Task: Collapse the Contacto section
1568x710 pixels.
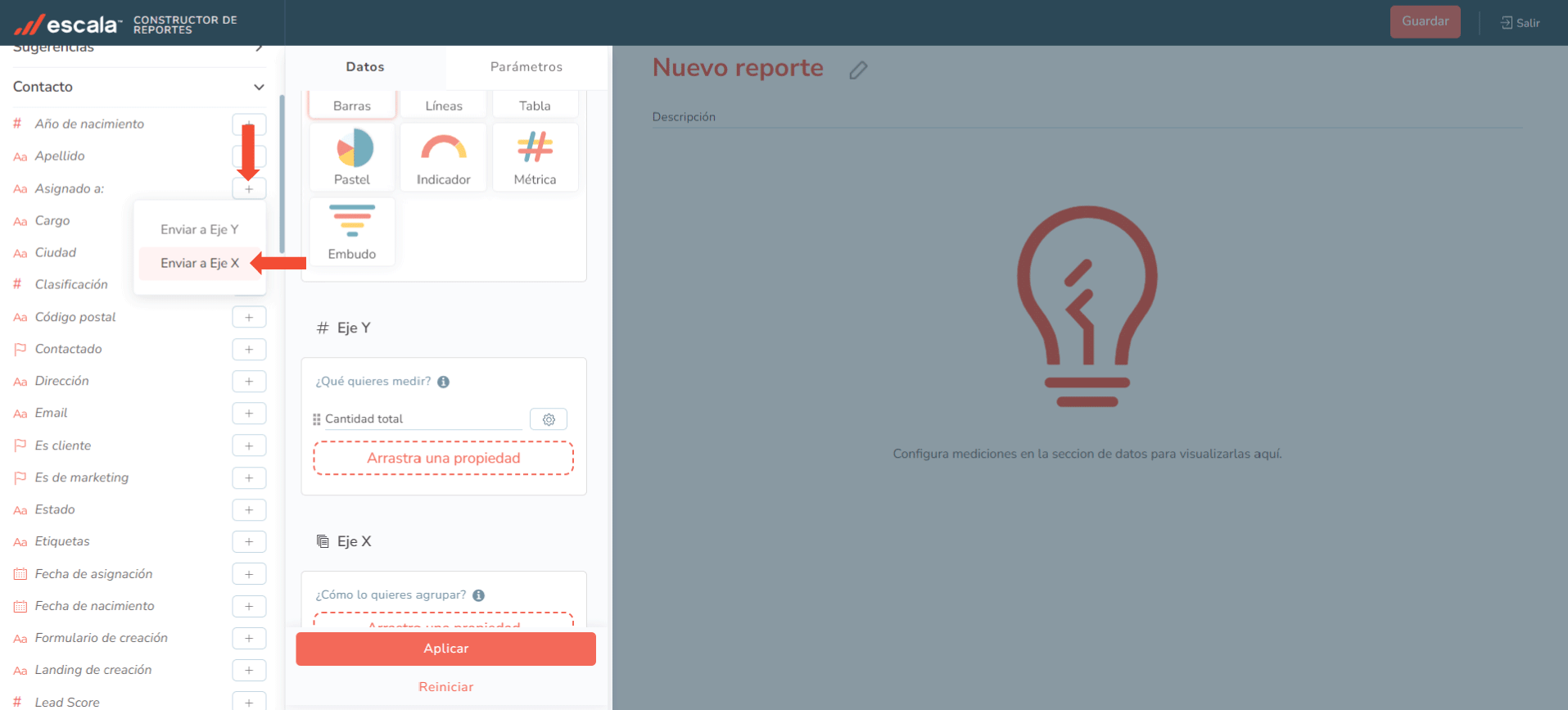Action: click(x=259, y=87)
